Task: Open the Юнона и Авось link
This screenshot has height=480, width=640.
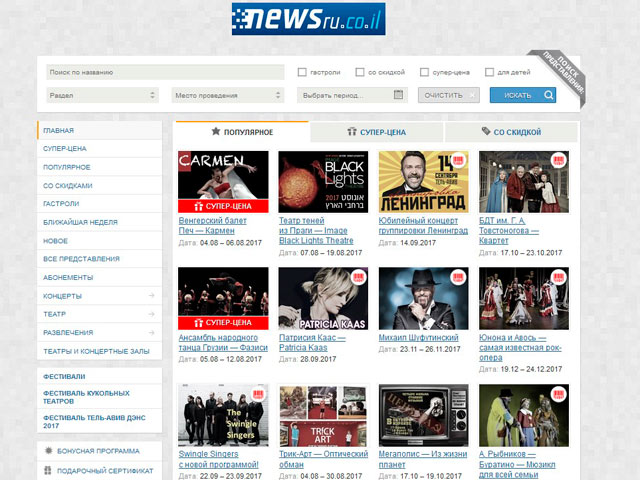Action: [x=520, y=347]
